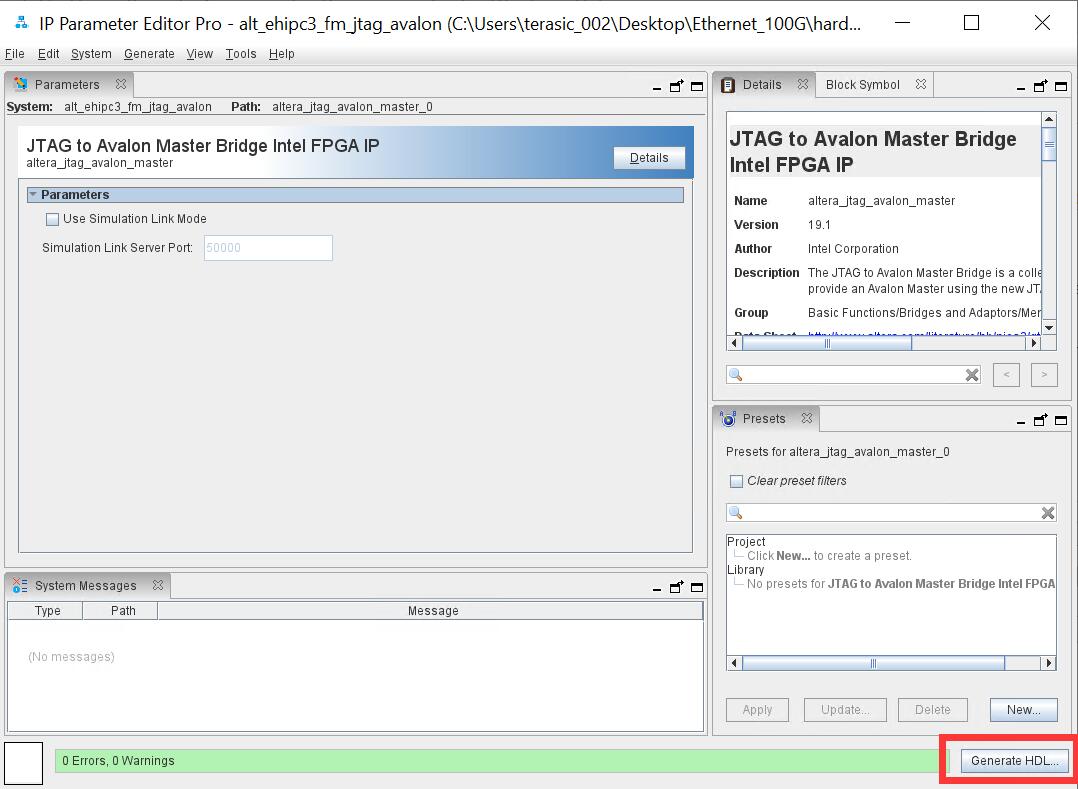Screen dimensions: 1078x789
Task: Close the Presets tab with its X icon
Action: (807, 418)
